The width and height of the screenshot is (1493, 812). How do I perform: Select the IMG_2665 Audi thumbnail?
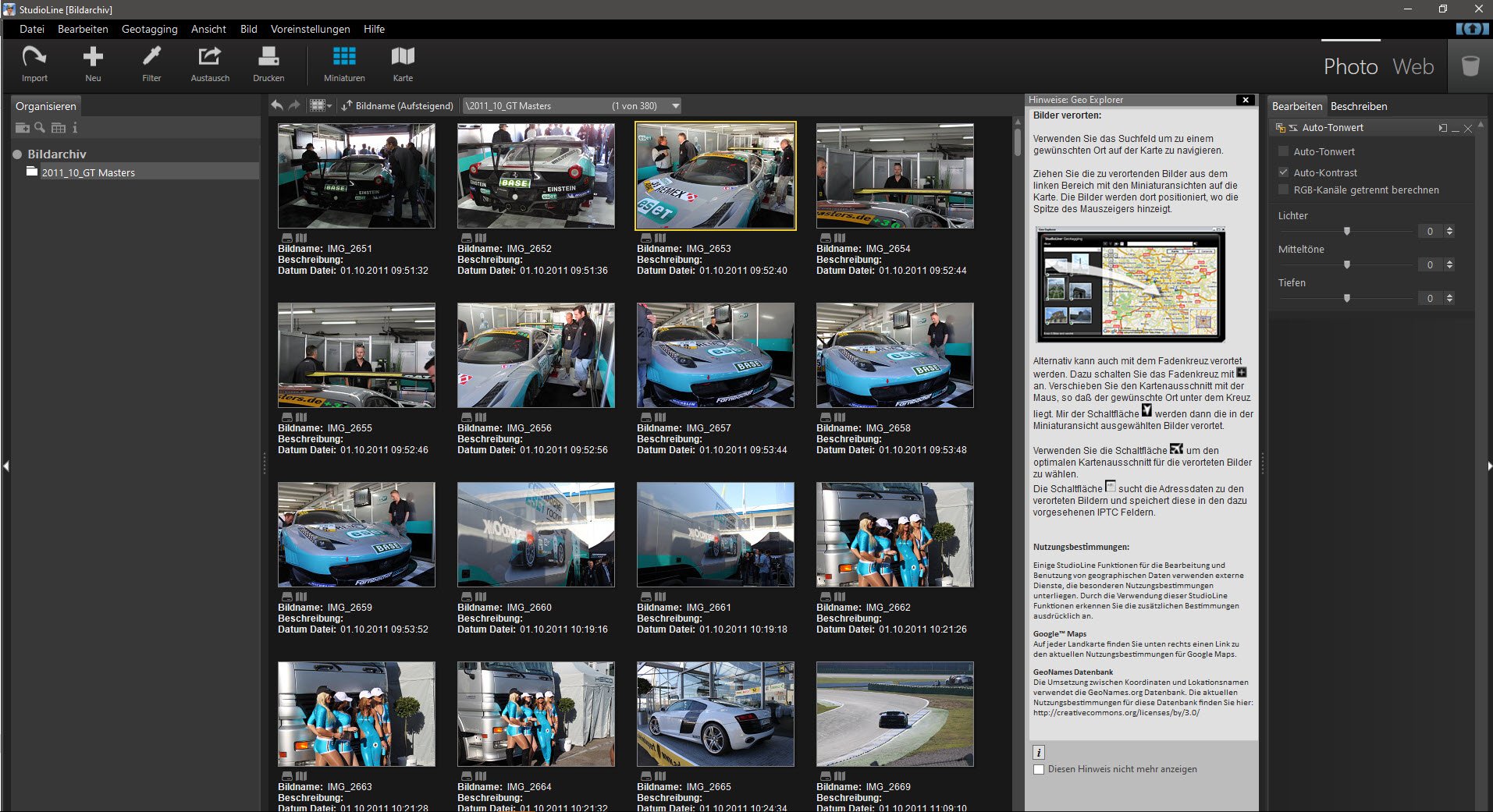coord(715,714)
